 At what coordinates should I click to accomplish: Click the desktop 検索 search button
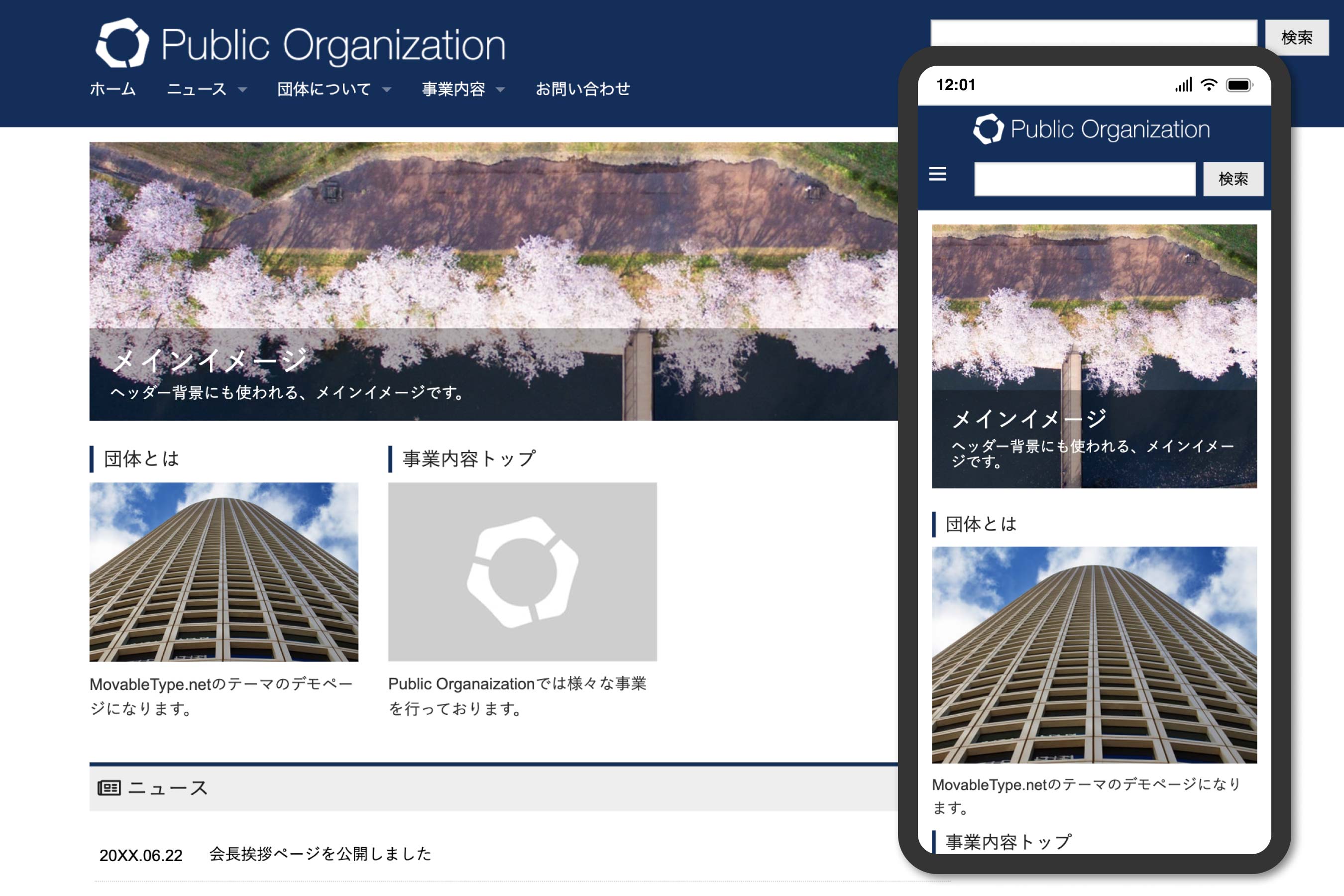1297,38
